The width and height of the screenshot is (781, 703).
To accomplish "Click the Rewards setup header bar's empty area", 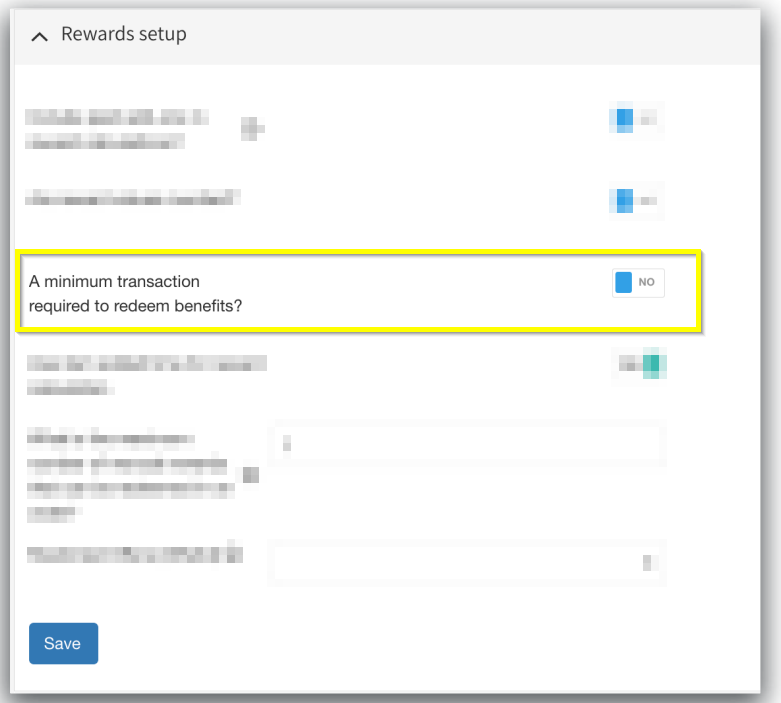I will (x=450, y=36).
